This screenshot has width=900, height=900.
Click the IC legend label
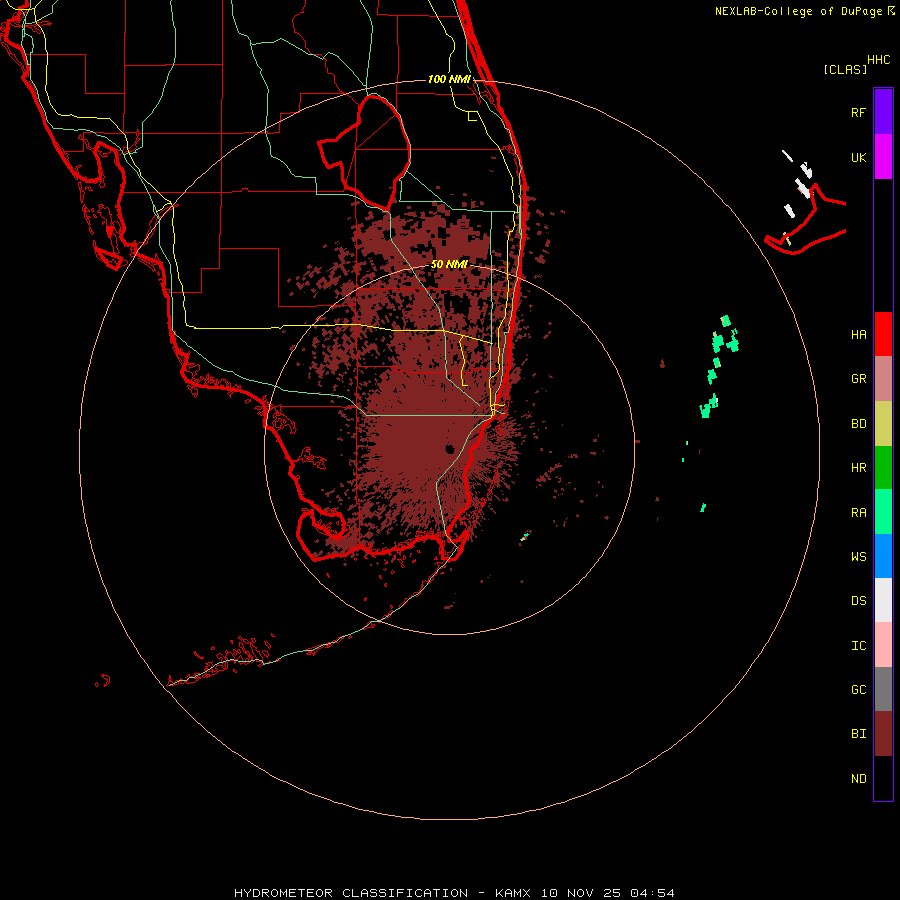[x=858, y=646]
